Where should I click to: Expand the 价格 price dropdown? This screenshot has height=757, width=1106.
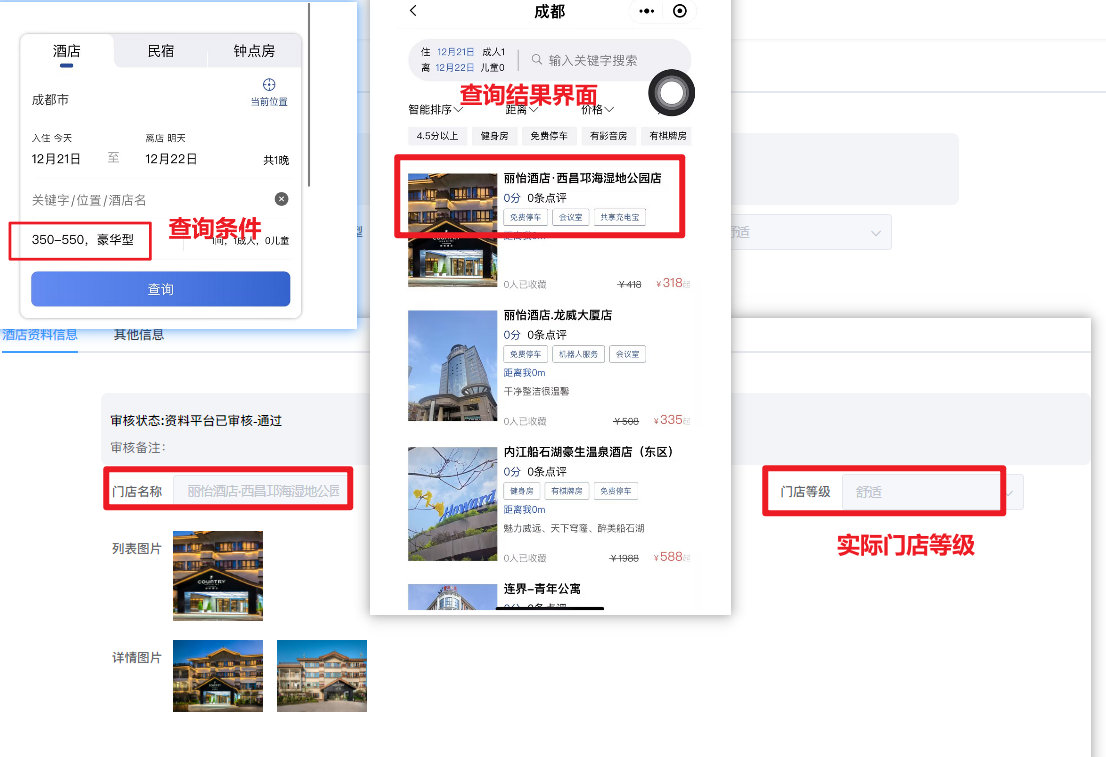597,109
